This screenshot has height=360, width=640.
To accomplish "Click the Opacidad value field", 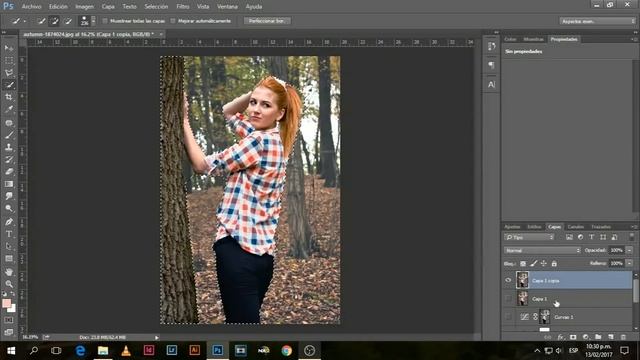I will (617, 250).
